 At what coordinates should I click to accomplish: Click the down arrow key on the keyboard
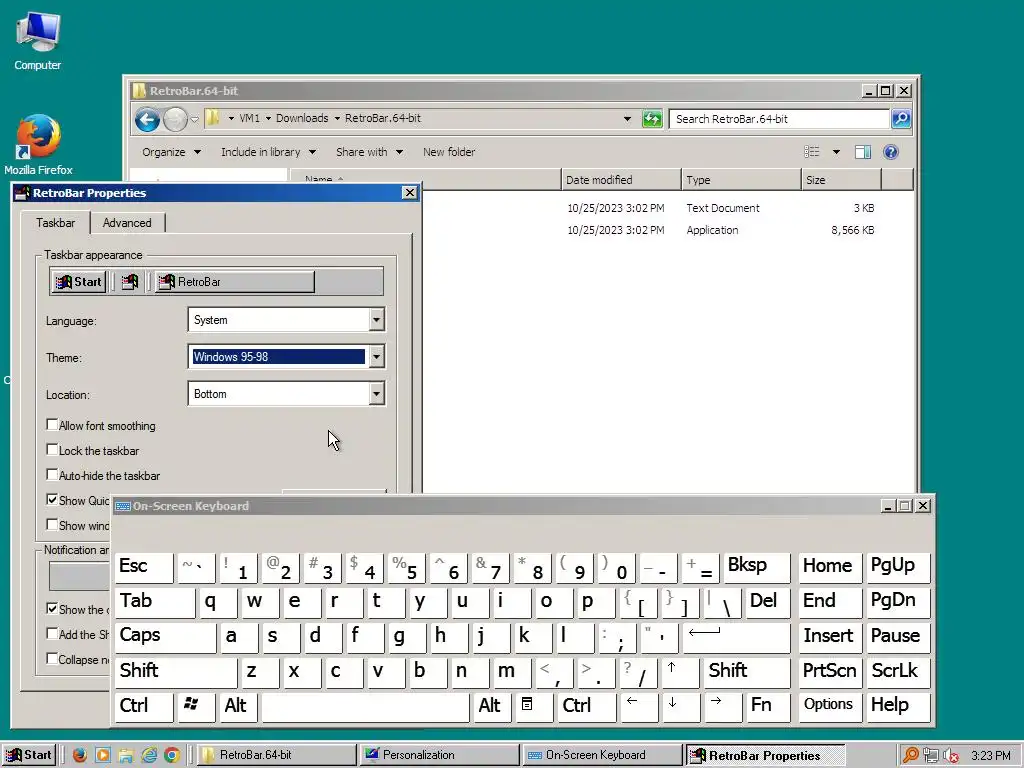[680, 707]
